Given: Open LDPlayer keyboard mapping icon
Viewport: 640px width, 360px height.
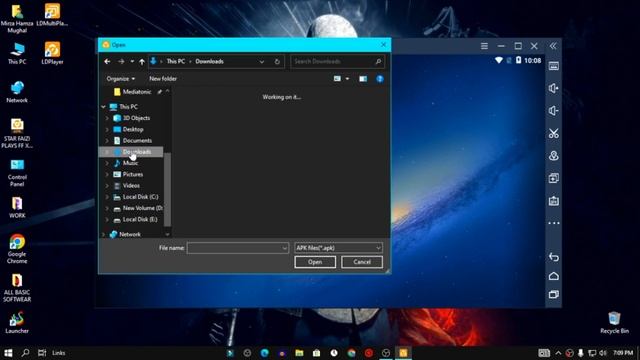Looking at the screenshot, I should [x=553, y=67].
